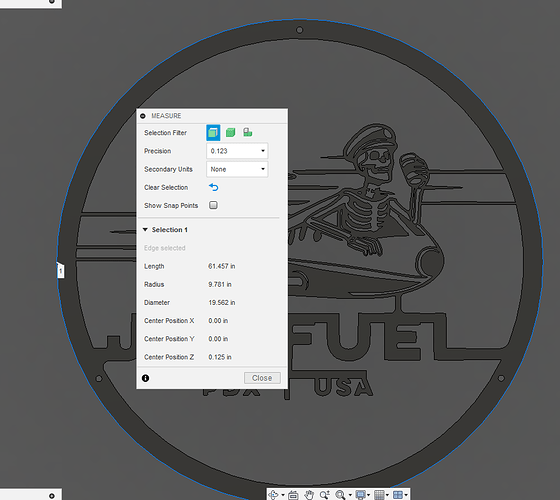Collapse the MEASURE panel header icon
560x500 pixels.
[143, 116]
